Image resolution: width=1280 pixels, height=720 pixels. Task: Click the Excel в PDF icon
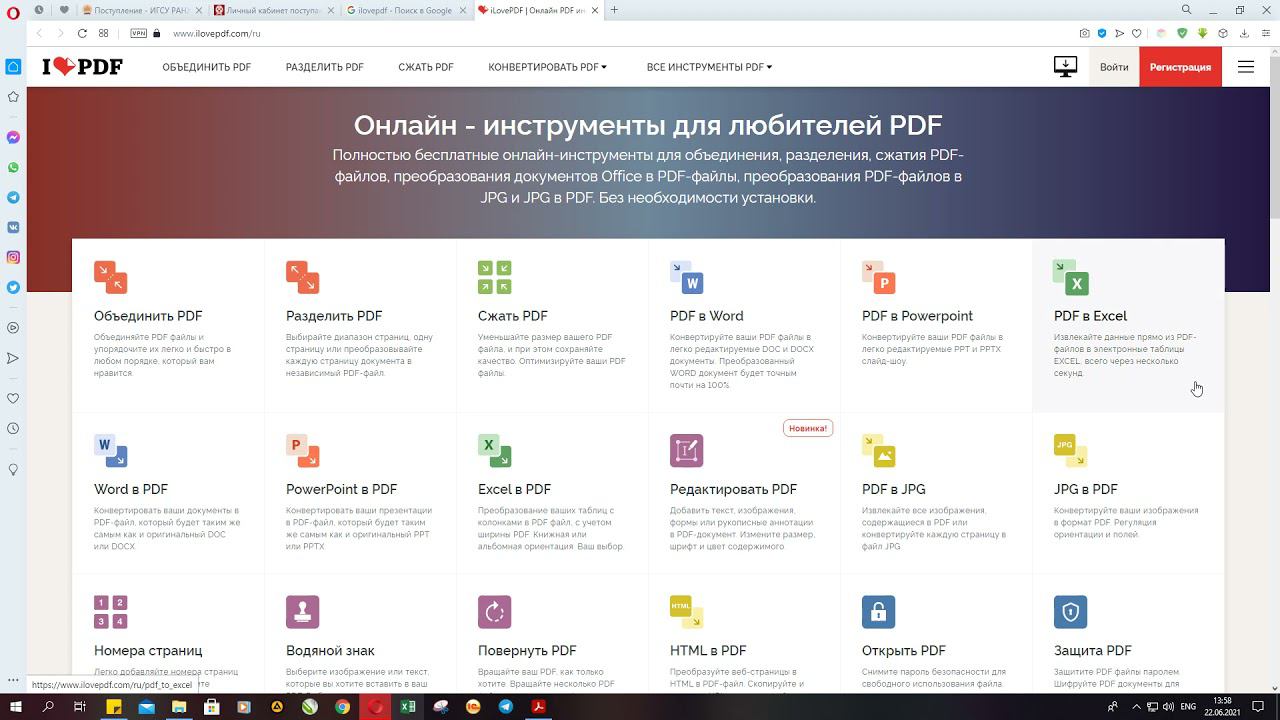[494, 450]
